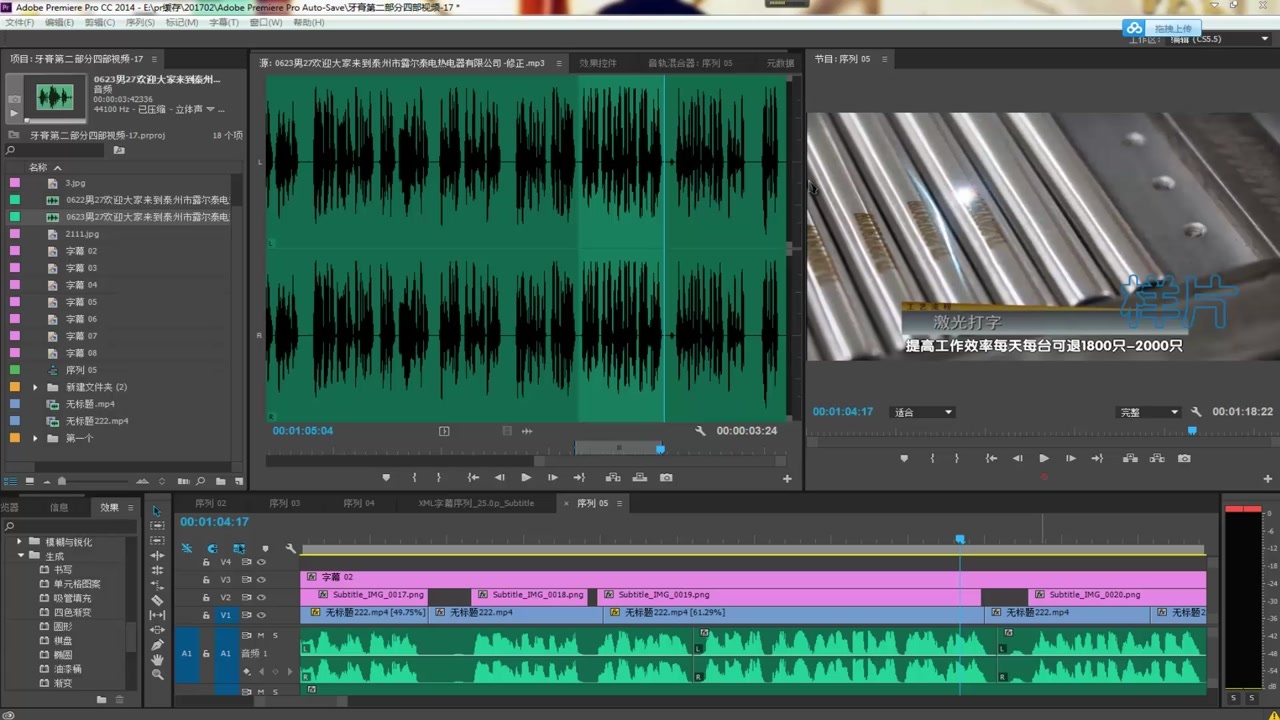
Task: Go to In point in program monitor
Action: (x=991, y=458)
